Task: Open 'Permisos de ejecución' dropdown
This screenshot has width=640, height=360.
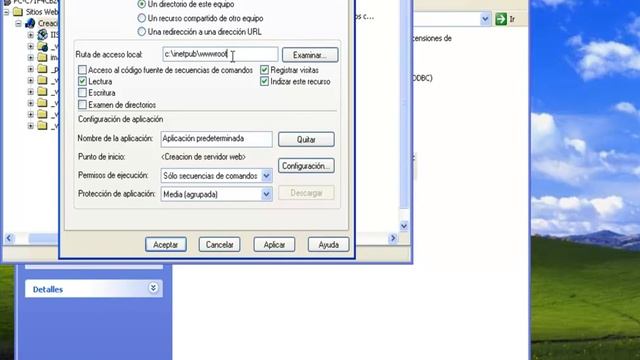Action: (x=266, y=176)
